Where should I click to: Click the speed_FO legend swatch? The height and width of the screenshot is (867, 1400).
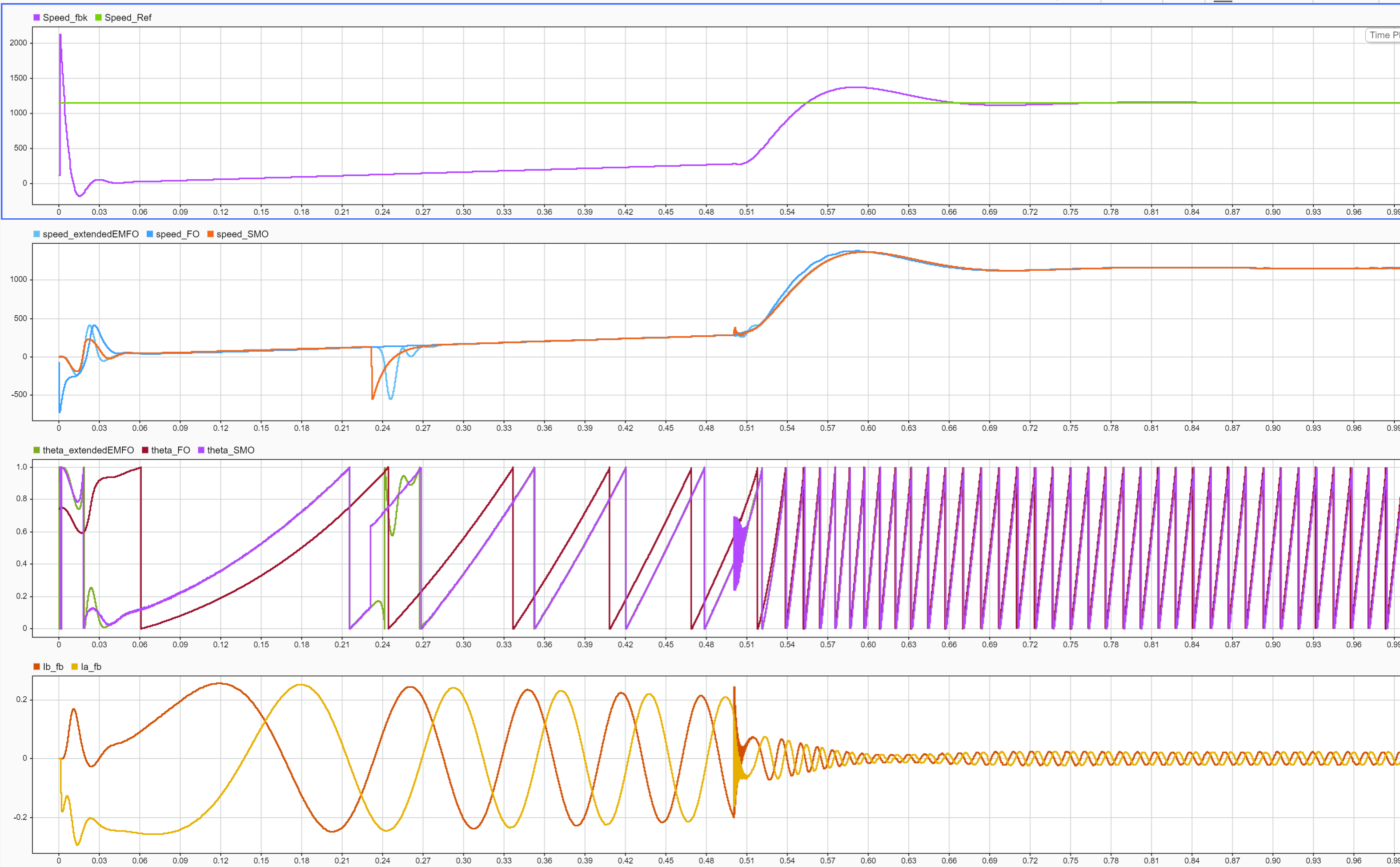tap(150, 234)
